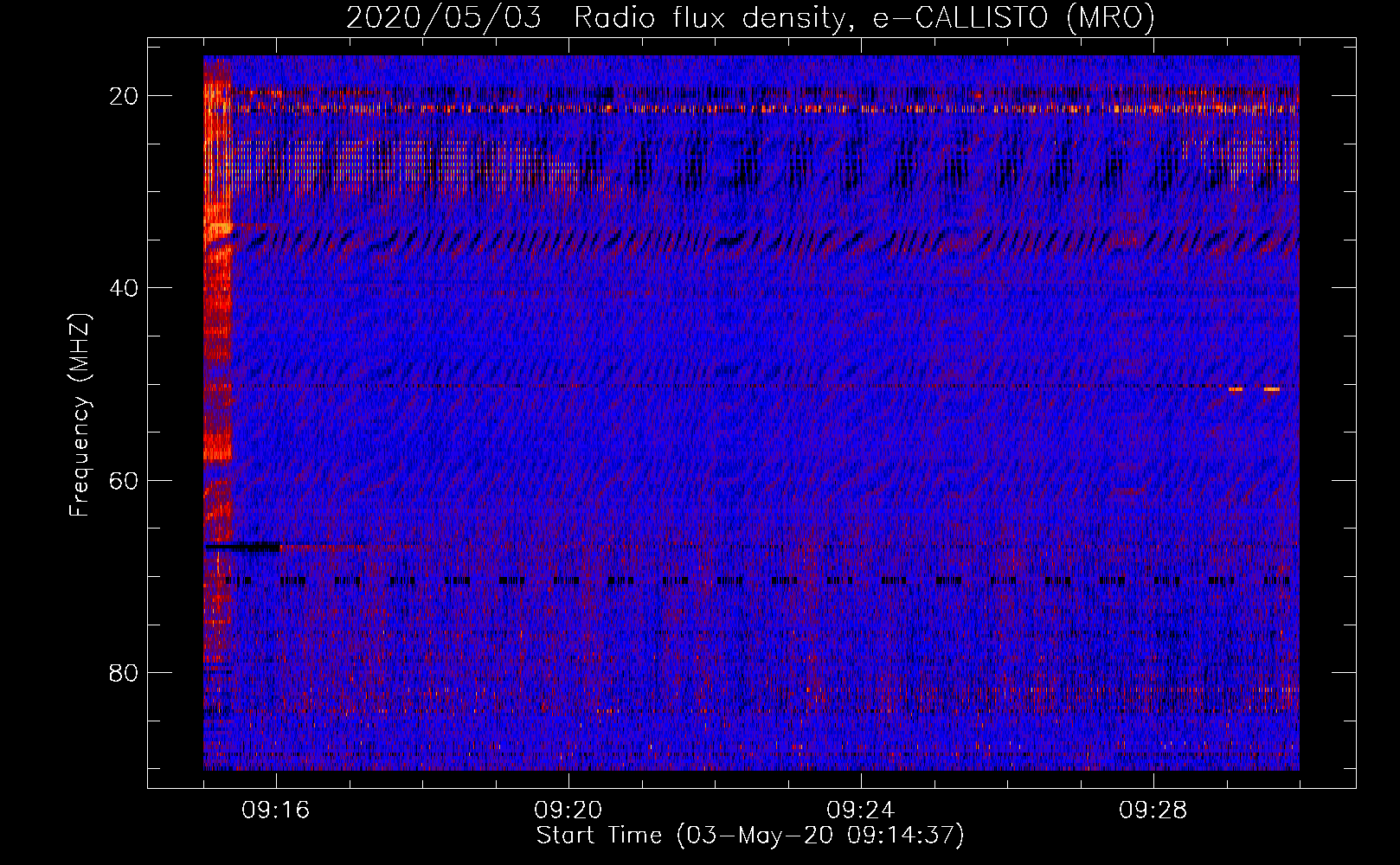The height and width of the screenshot is (865, 1400).
Task: Click the frequency tick label '60'
Action: pyautogui.click(x=124, y=480)
